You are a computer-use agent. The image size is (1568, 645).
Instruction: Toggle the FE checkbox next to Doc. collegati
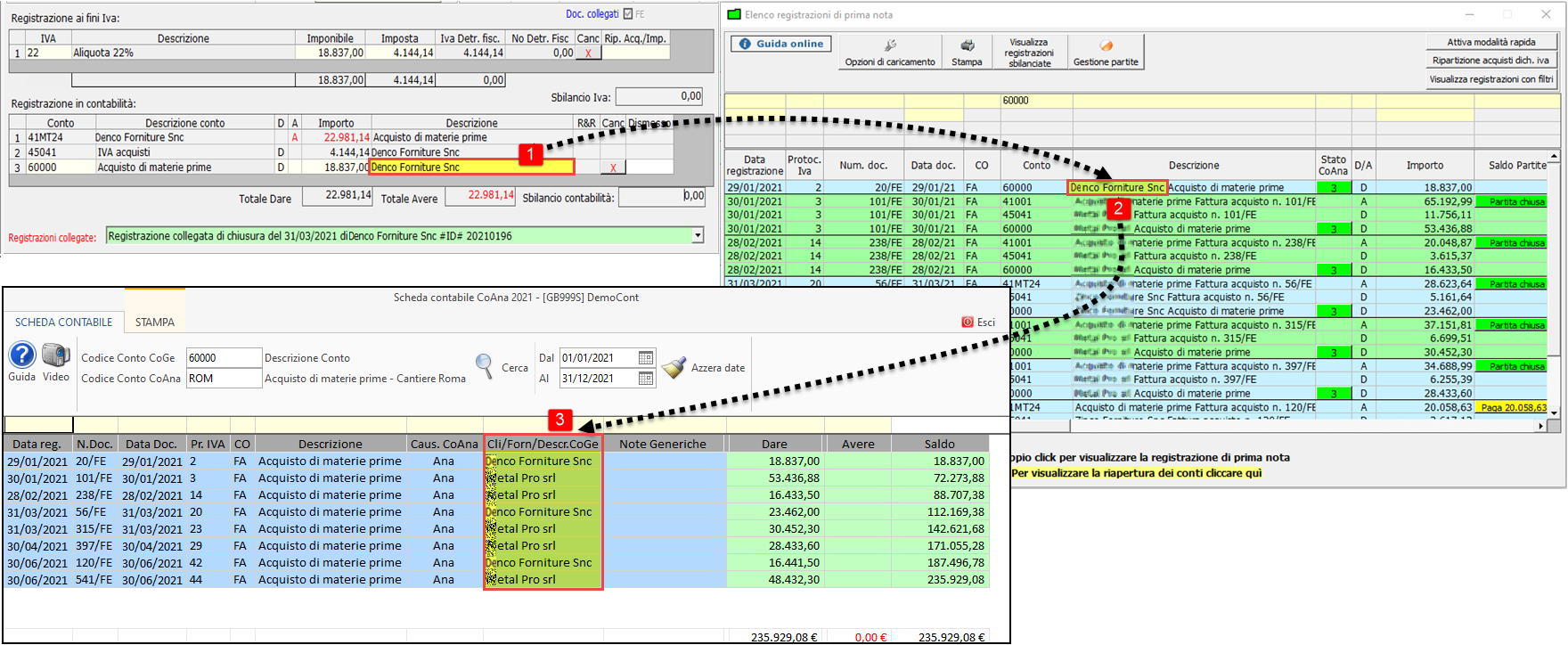[x=628, y=13]
